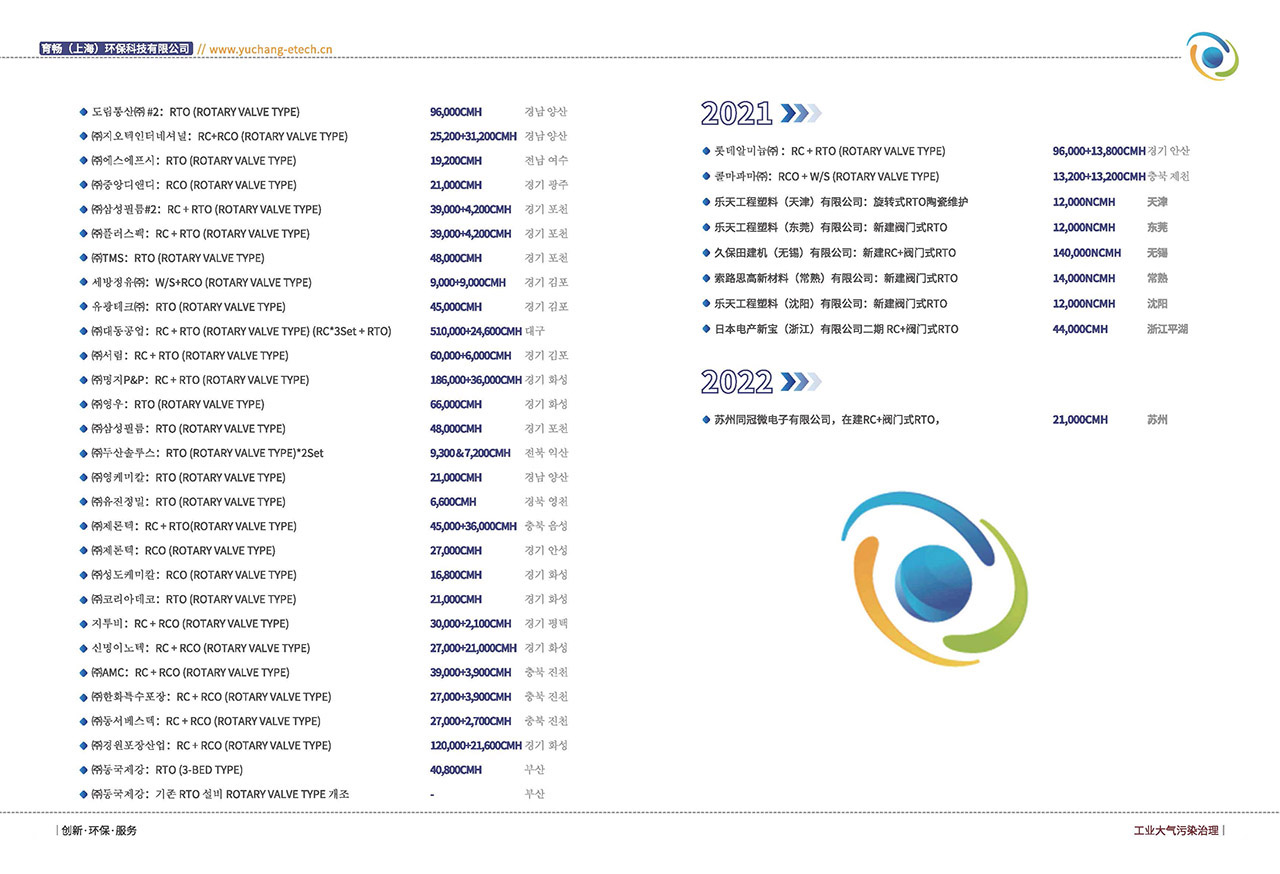Image resolution: width=1280 pixels, height=874 pixels.
Task: Click the 66,000CMH capacity value
Action: (456, 404)
